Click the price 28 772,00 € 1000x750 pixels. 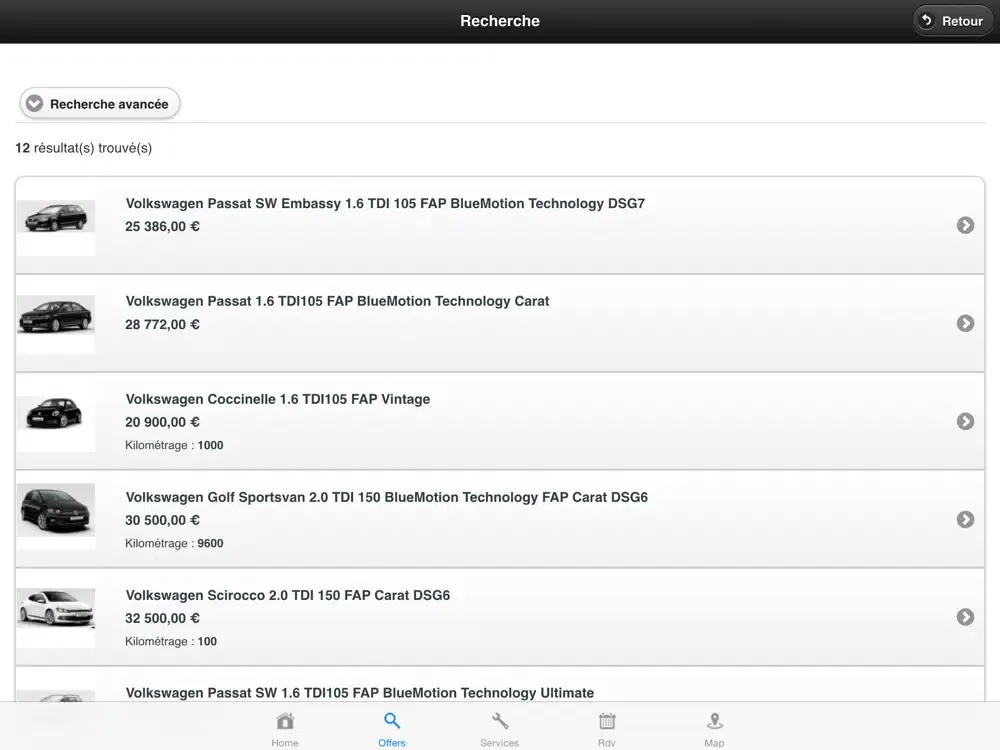point(162,325)
